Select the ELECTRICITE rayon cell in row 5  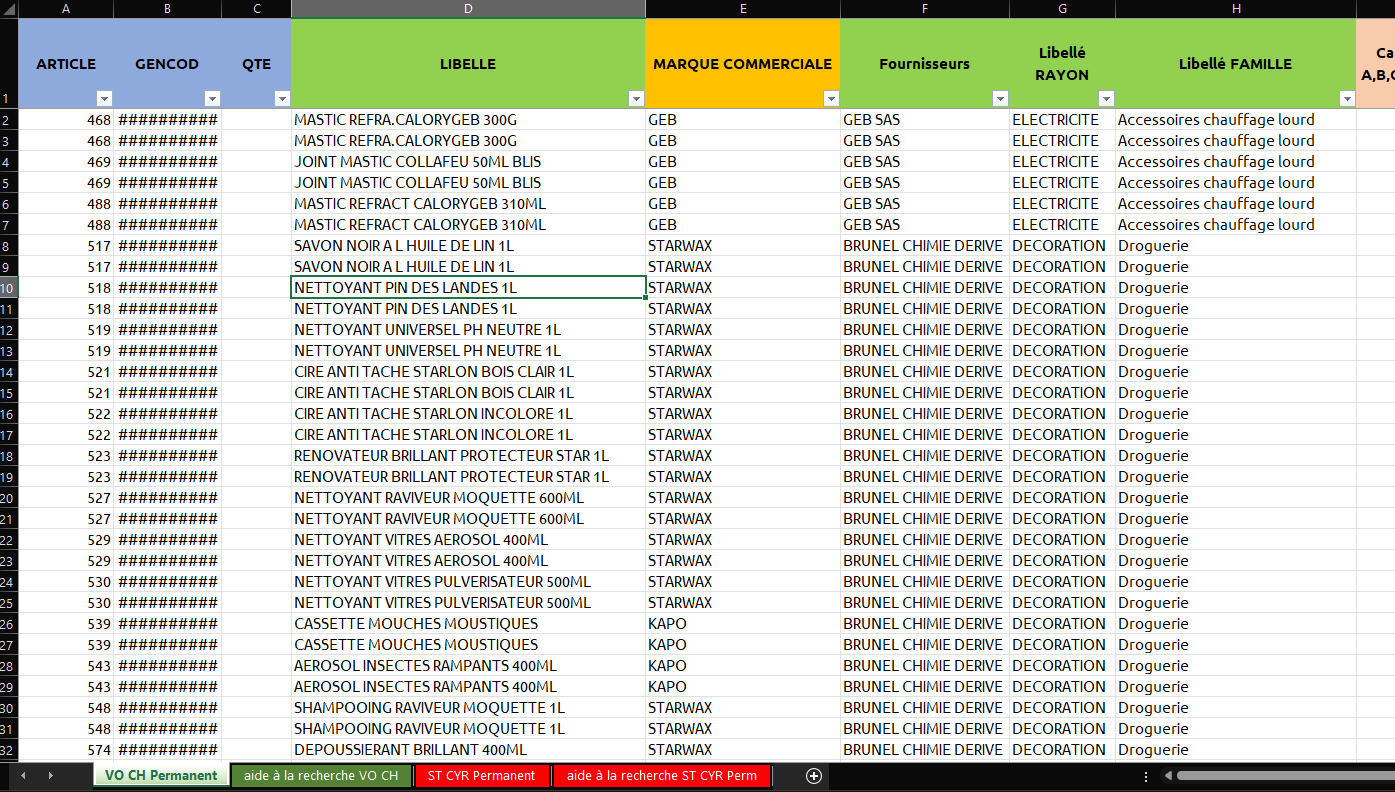tap(1062, 183)
